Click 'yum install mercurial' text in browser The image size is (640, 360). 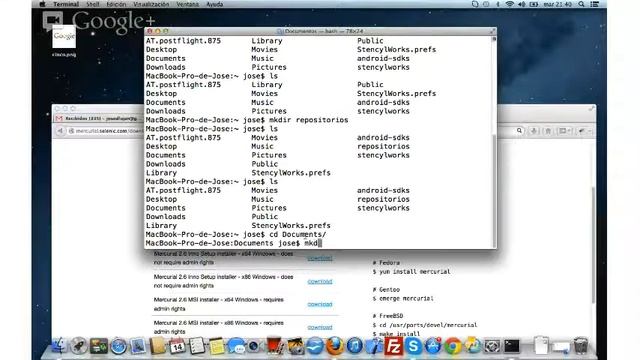(415, 271)
